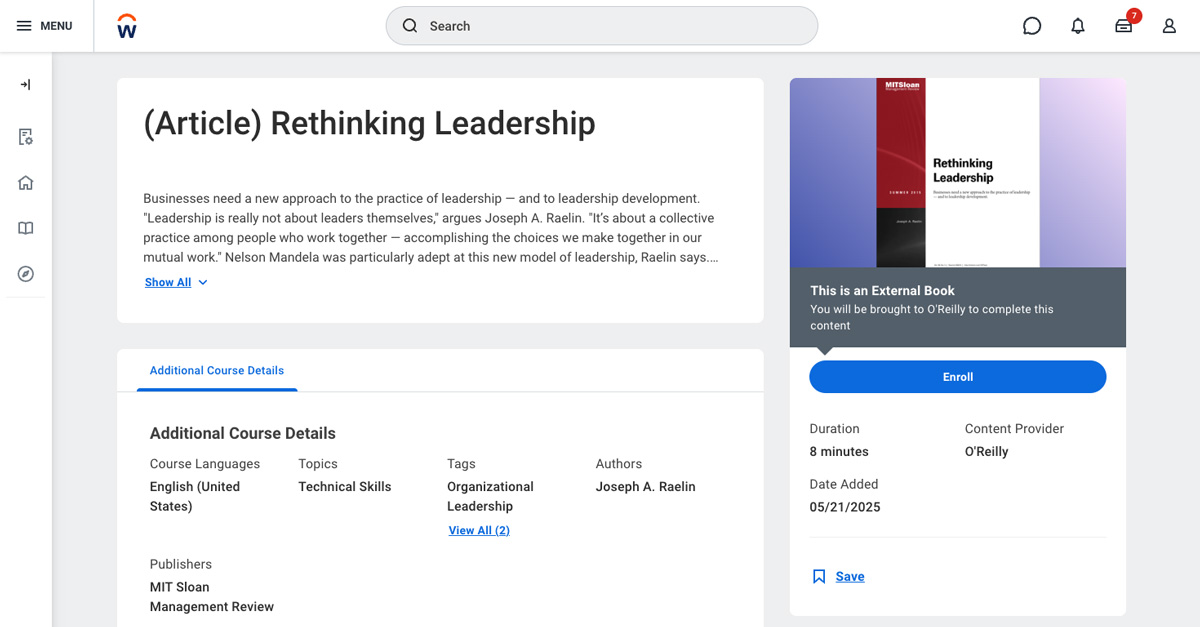Click the Workday logo icon
This screenshot has height=627, width=1200.
[127, 26]
